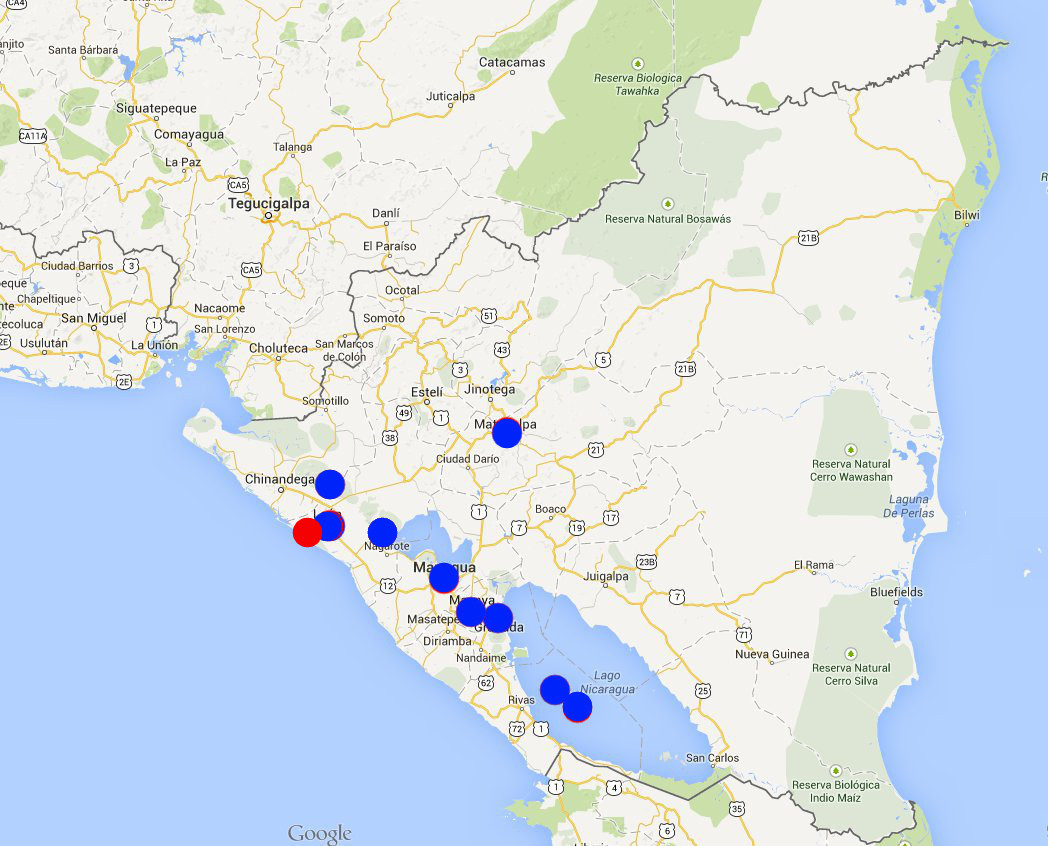1048x846 pixels.
Task: Click the Tegucigalpa city label
Action: tap(269, 203)
